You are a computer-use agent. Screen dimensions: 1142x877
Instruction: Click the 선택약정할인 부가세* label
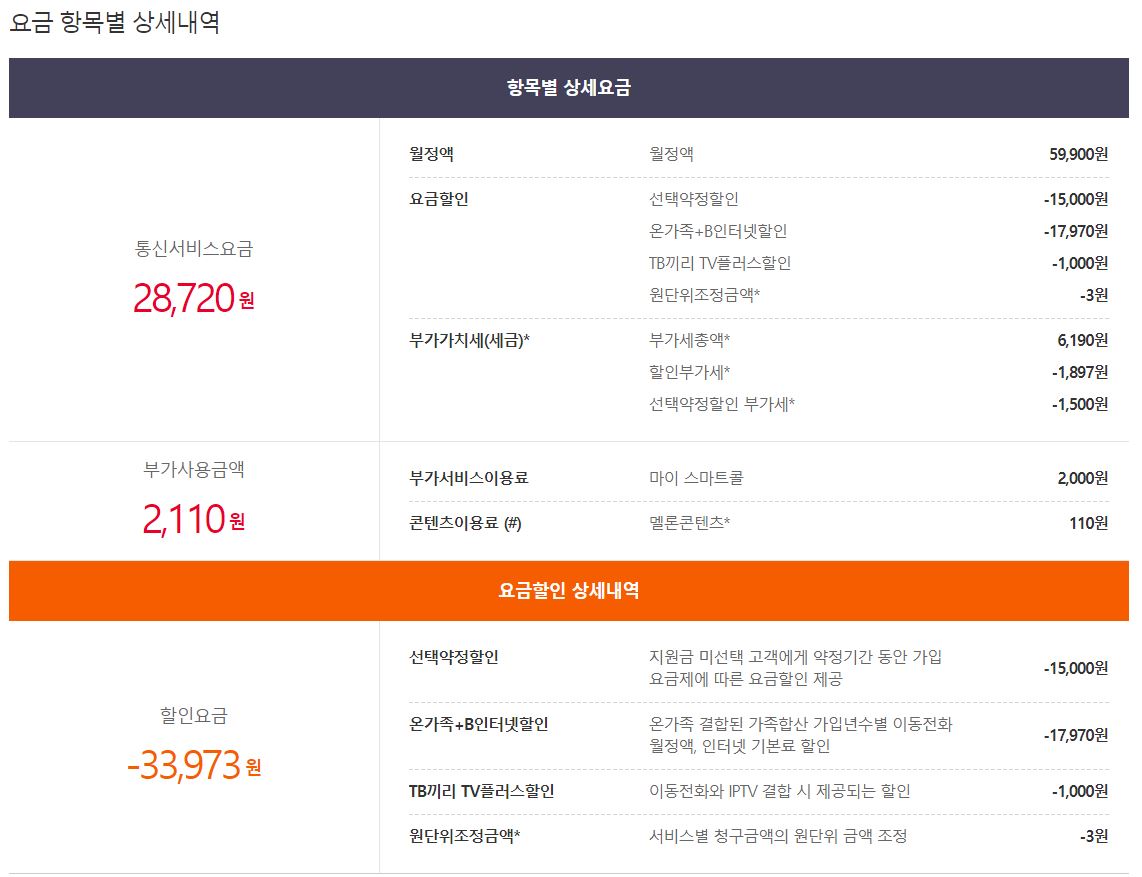[722, 404]
